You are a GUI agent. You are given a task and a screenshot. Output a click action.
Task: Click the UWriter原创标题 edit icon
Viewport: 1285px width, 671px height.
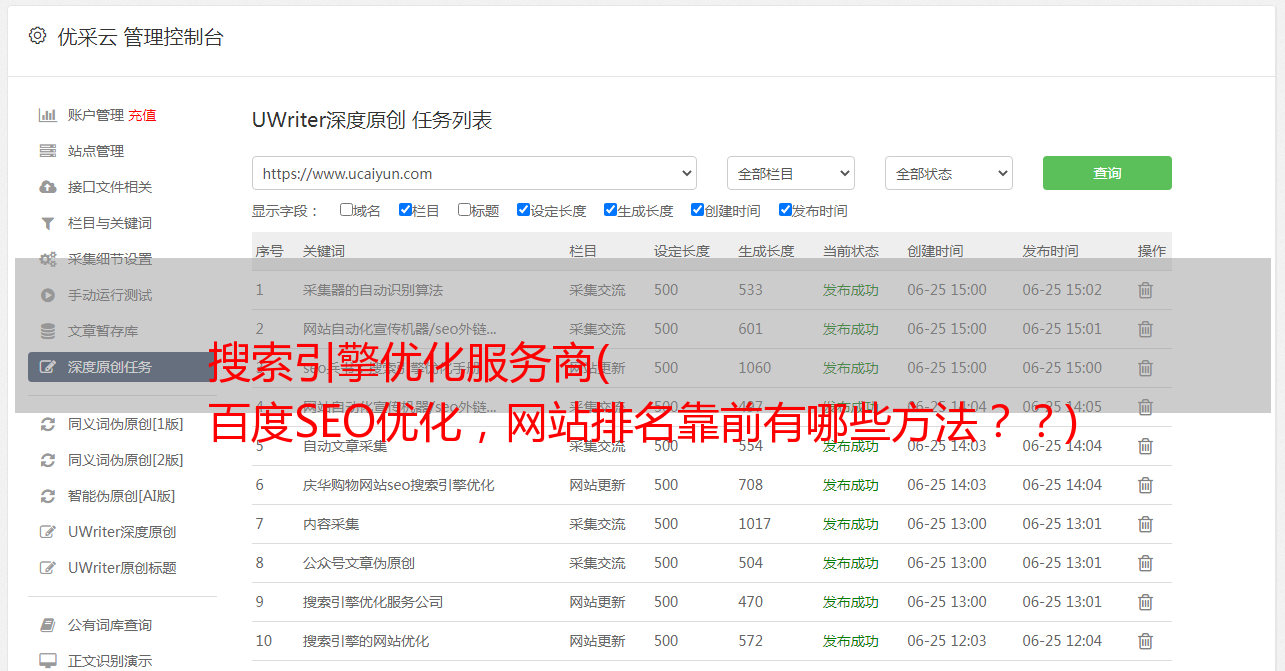coord(47,568)
